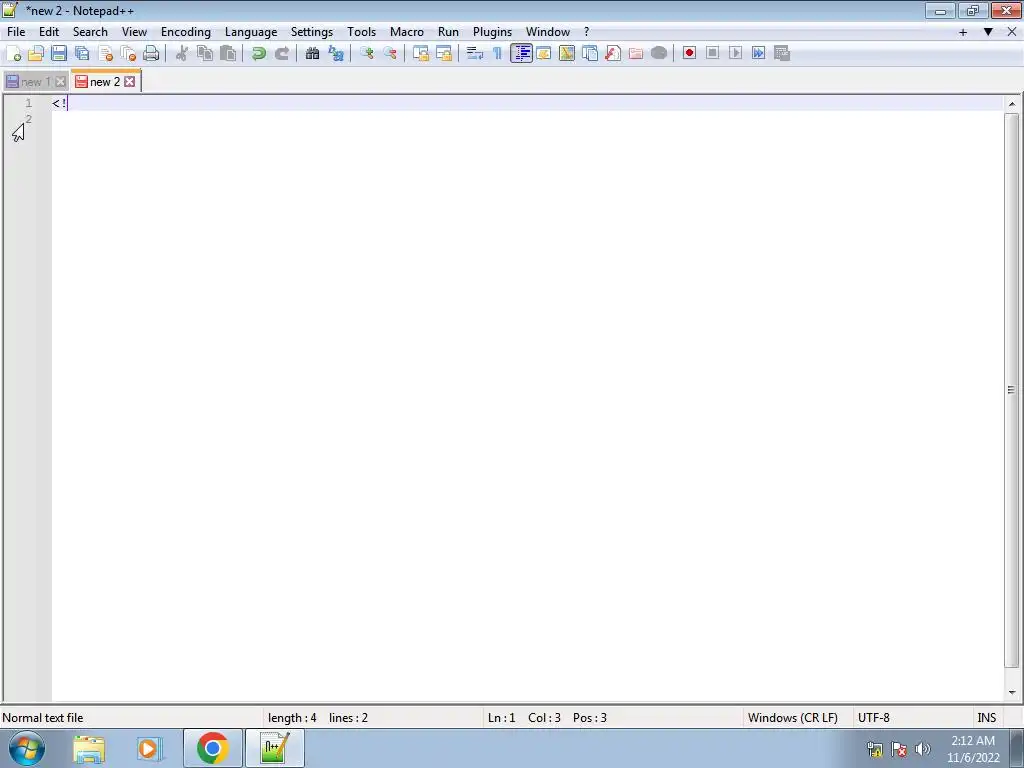Viewport: 1024px width, 768px height.
Task: Click UTF-8 encoding in status bar
Action: point(873,718)
